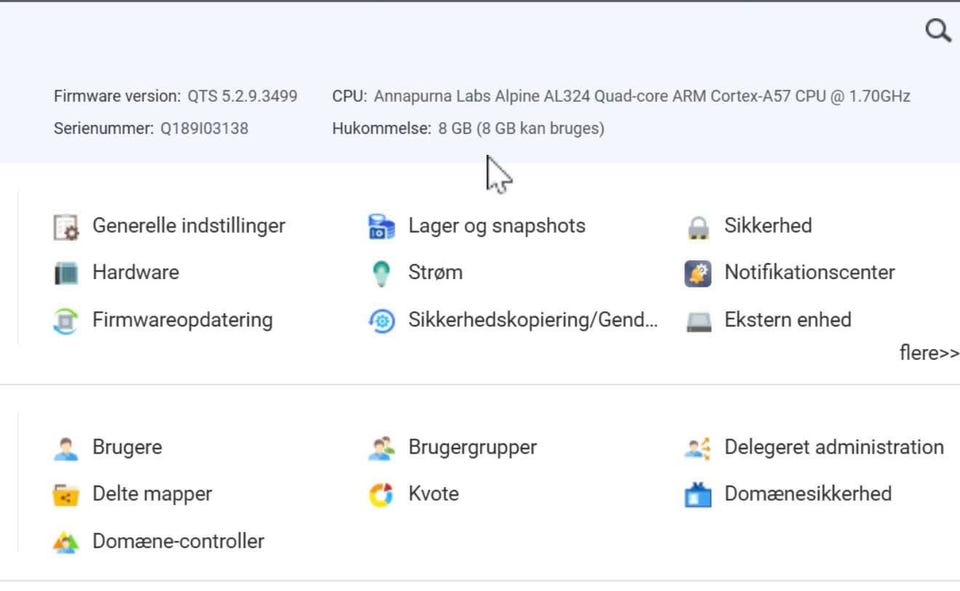Click the Delegeret administration icon
Screen dimensions: 960x591
click(x=698, y=448)
